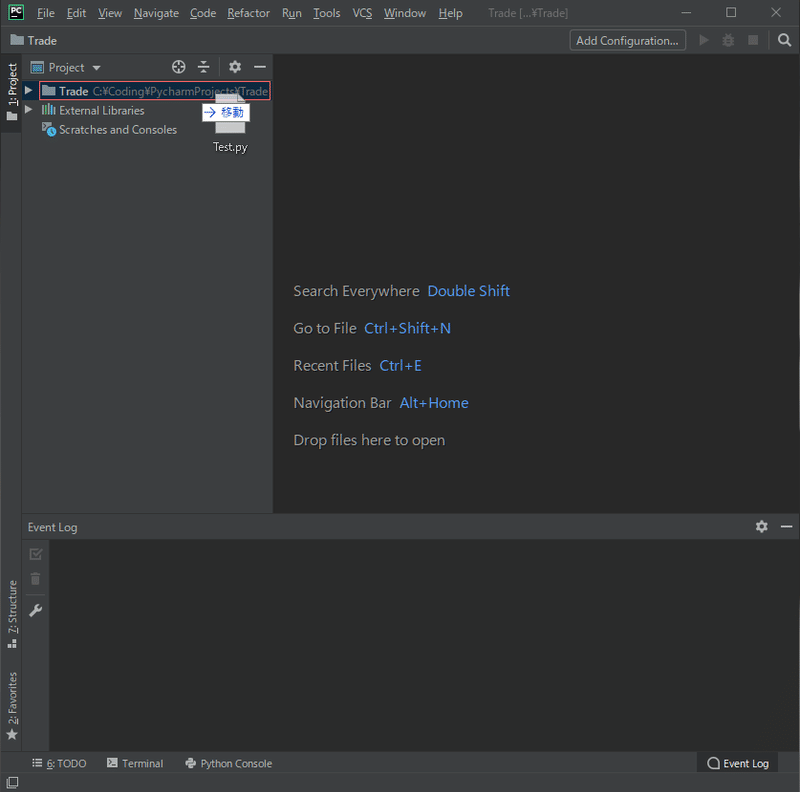Open the Help menu
800x792 pixels.
point(450,13)
